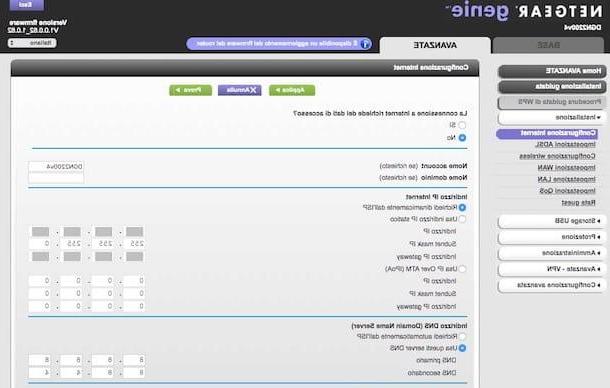Expand the Protezione sidebar section
This screenshot has height=388, width=610.
552,237
